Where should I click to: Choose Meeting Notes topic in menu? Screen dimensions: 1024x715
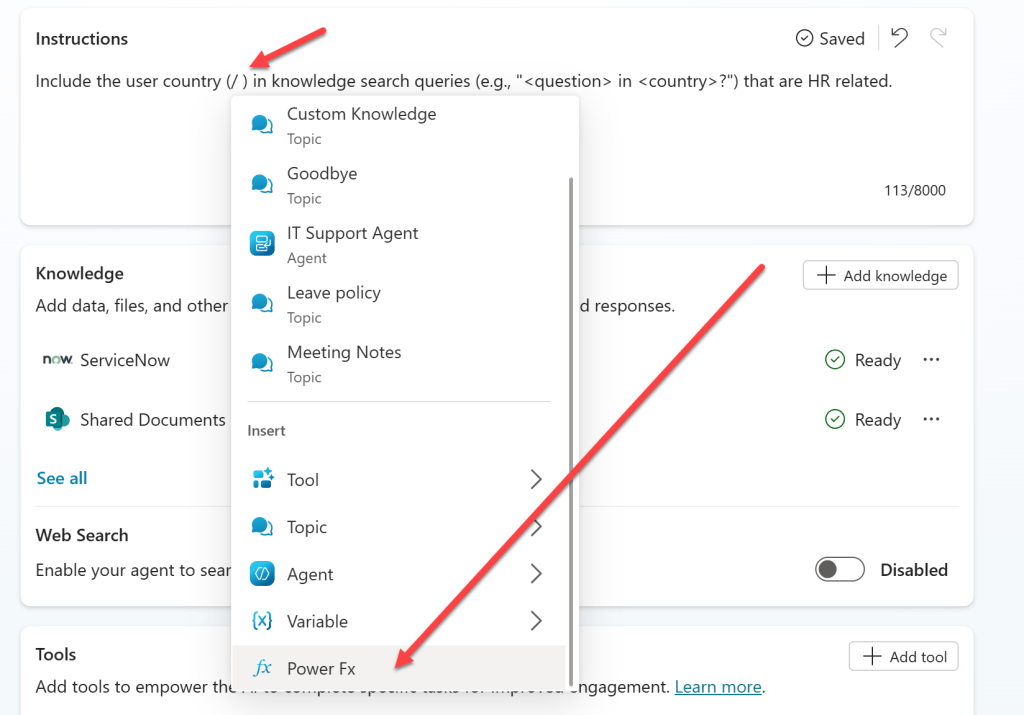pos(343,363)
